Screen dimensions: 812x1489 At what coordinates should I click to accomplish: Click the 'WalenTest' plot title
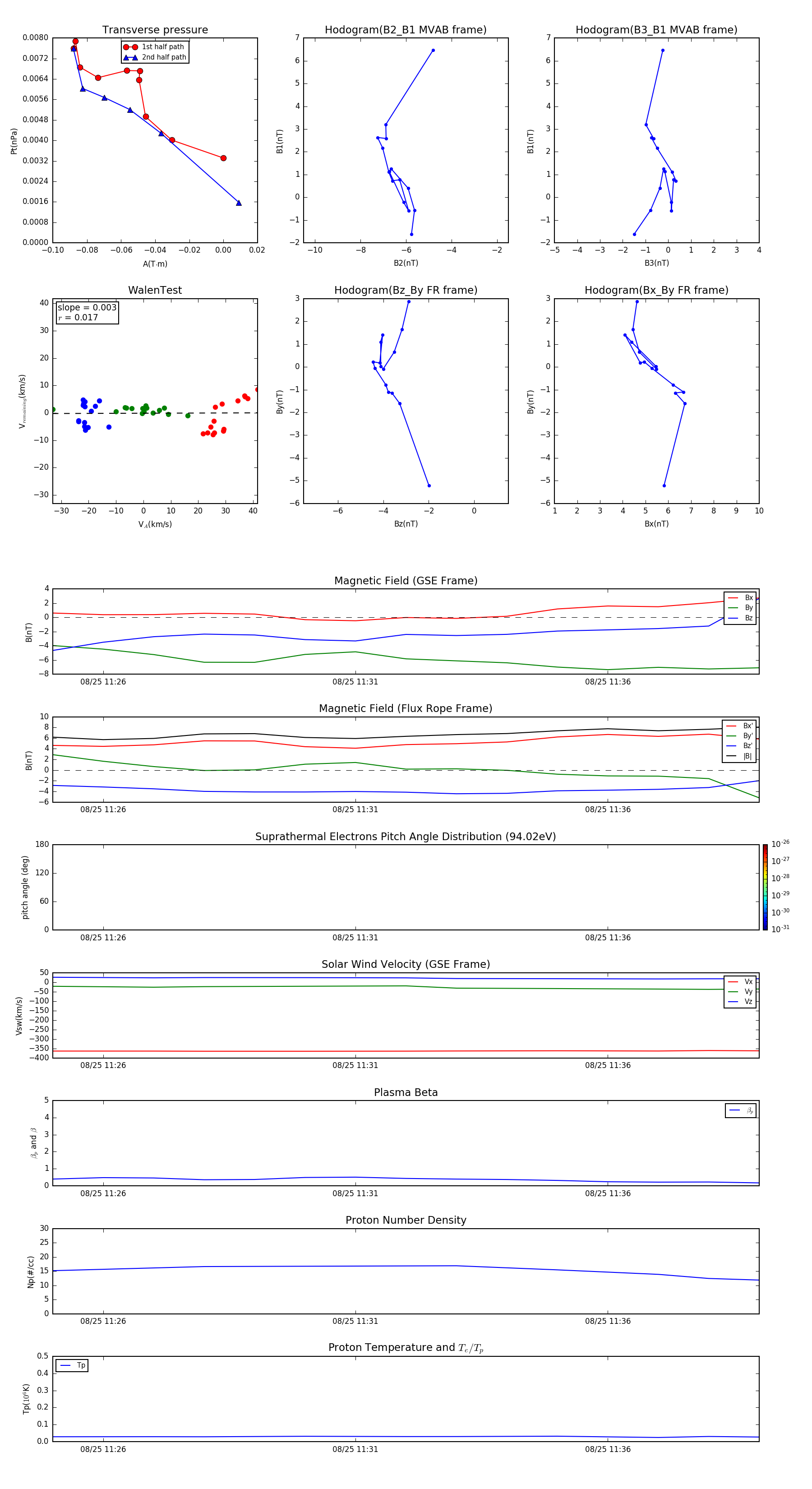pyautogui.click(x=155, y=290)
